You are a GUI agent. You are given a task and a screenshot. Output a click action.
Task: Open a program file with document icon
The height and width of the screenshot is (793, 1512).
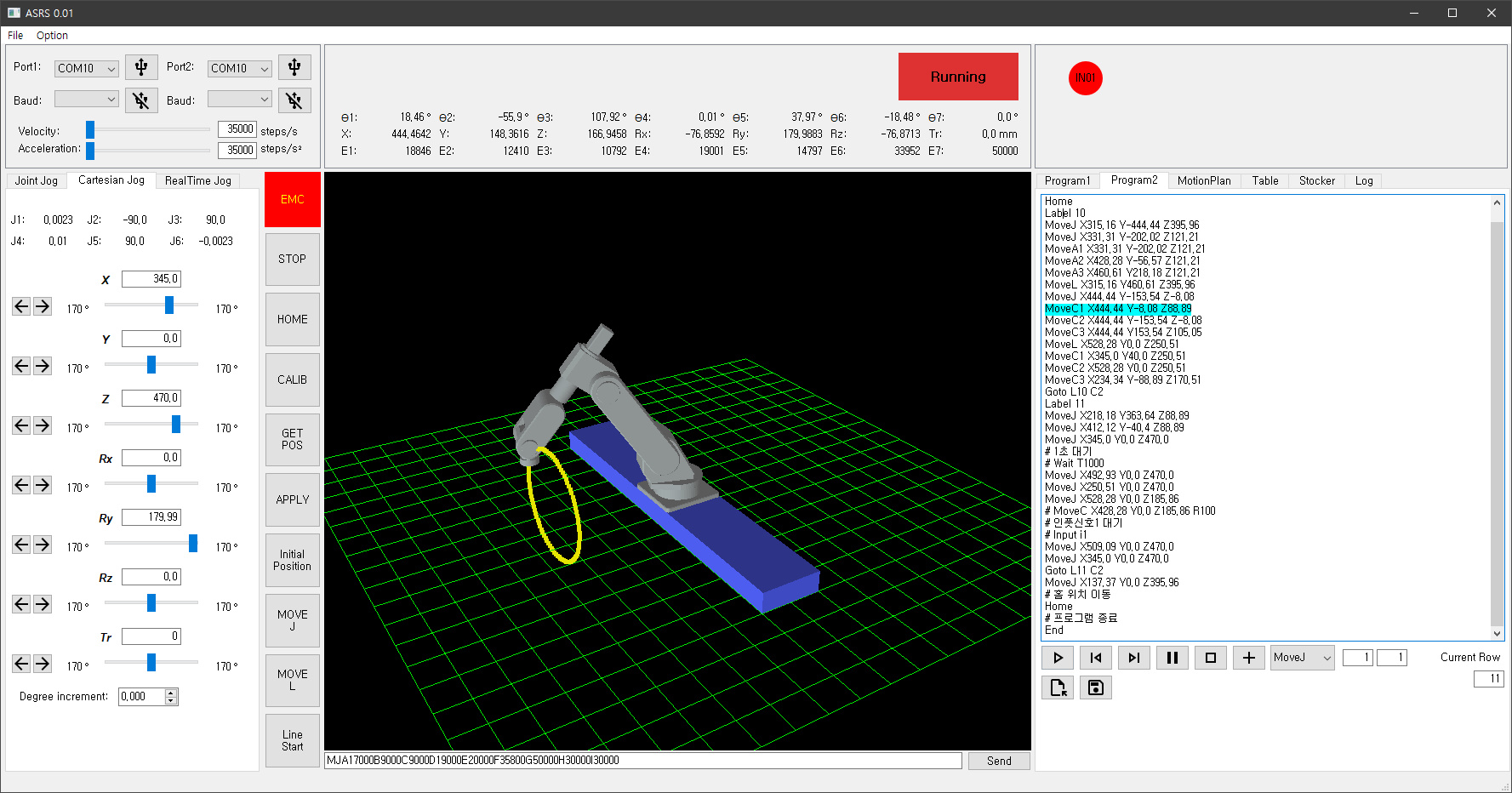tap(1058, 687)
